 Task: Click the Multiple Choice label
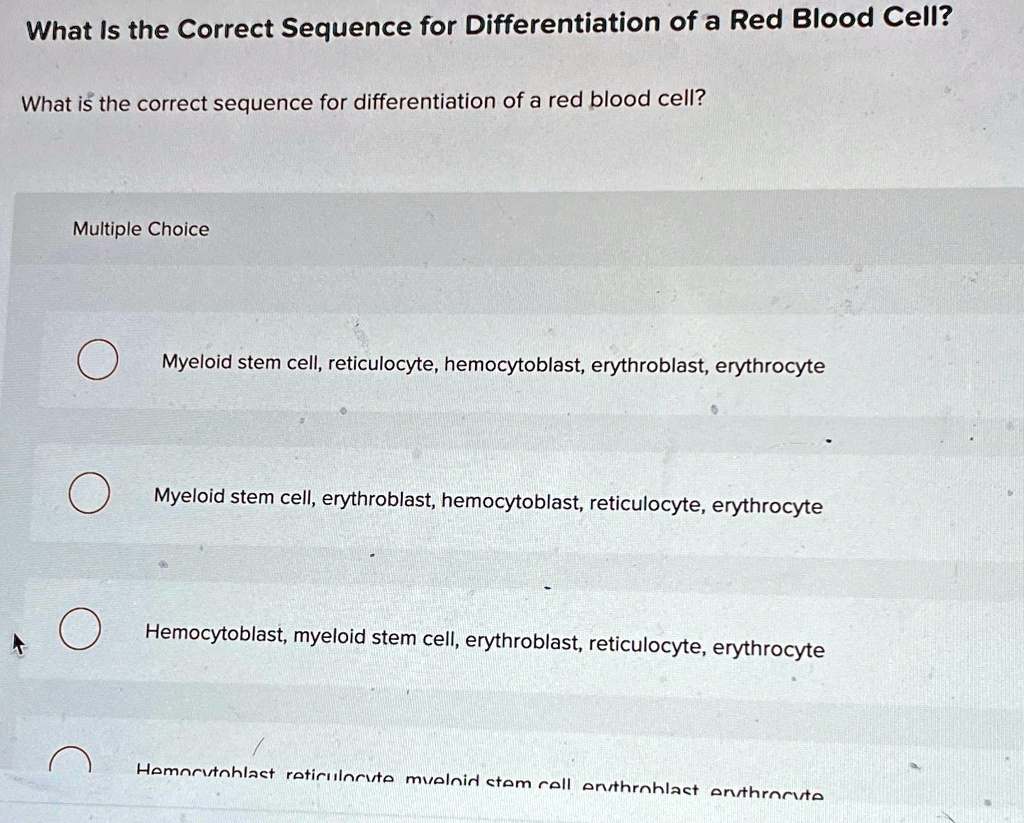click(x=141, y=229)
